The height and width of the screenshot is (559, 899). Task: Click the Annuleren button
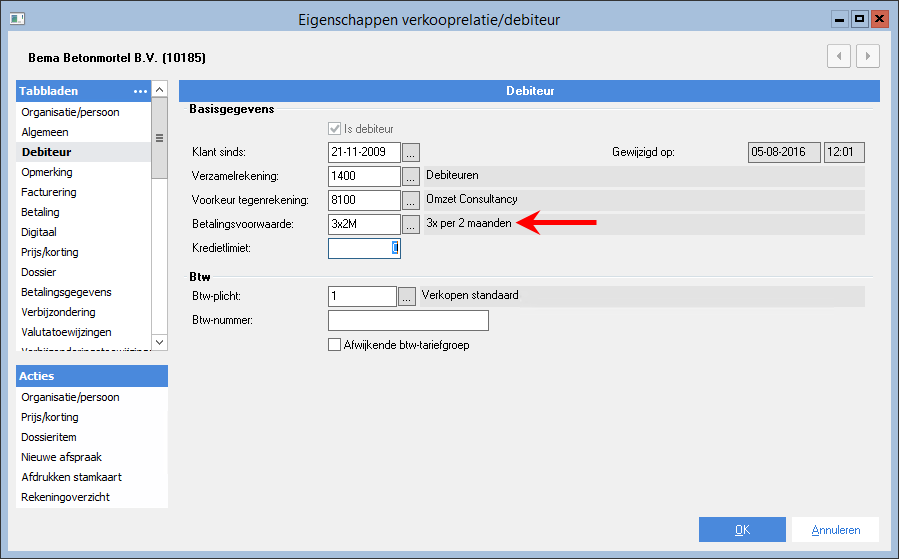tap(835, 530)
